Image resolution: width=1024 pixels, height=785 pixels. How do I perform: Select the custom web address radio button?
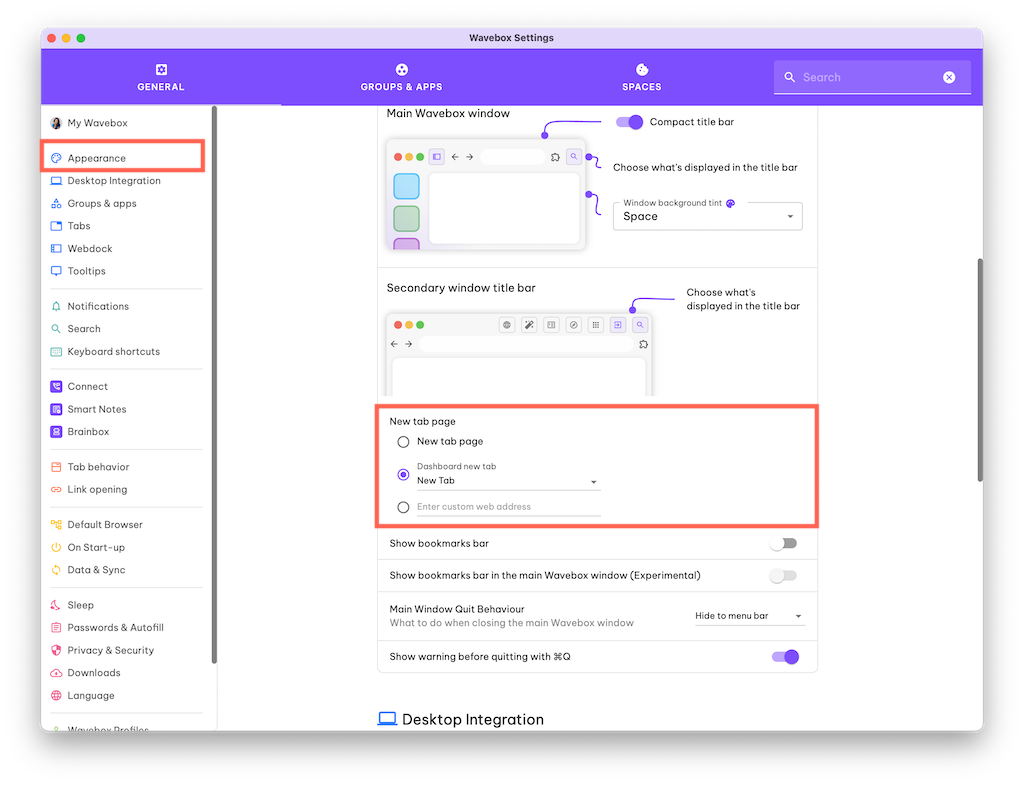pyautogui.click(x=404, y=507)
